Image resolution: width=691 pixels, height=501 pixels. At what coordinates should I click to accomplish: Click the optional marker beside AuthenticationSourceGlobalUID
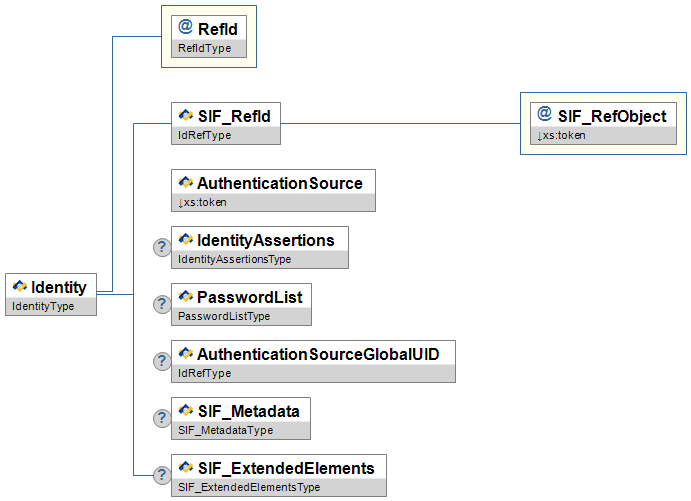coord(160,361)
